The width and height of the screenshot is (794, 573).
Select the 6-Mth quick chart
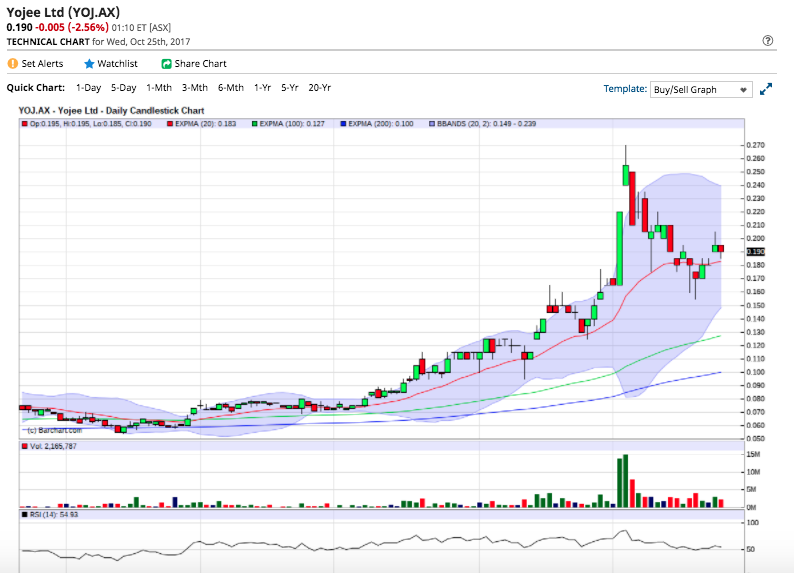pos(231,88)
